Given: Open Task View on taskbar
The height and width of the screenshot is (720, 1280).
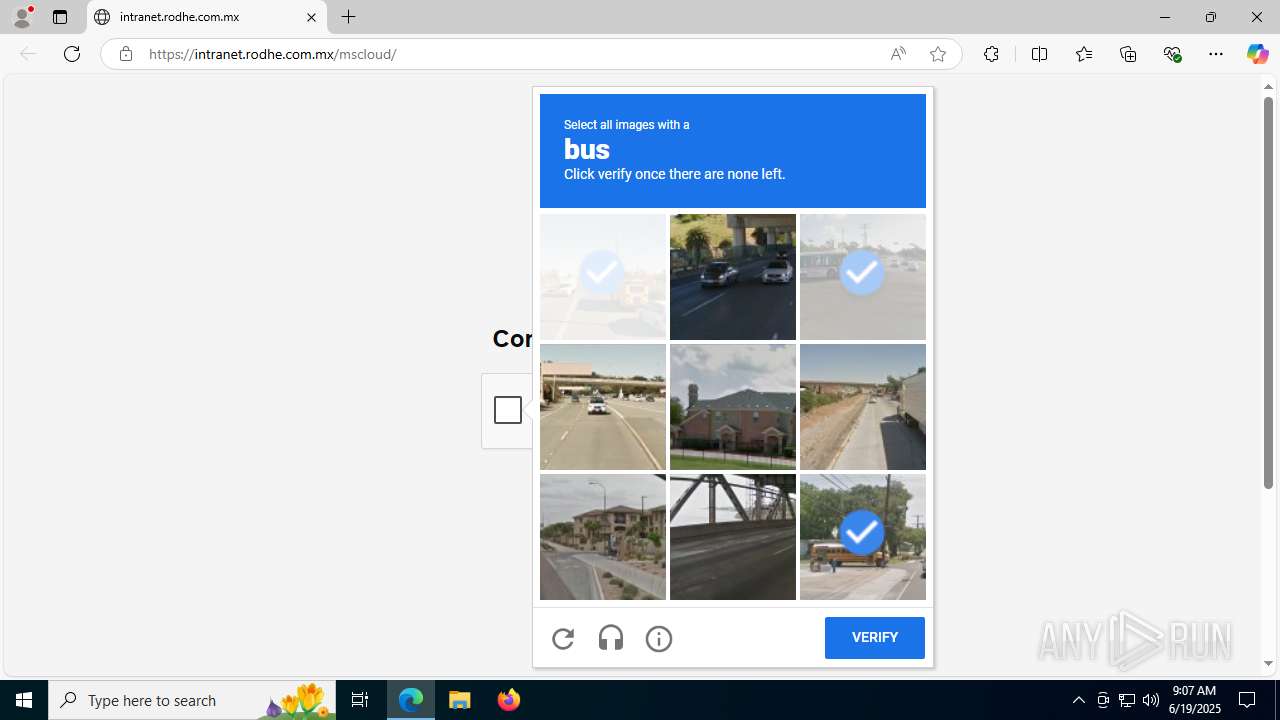Looking at the screenshot, I should click(x=360, y=700).
